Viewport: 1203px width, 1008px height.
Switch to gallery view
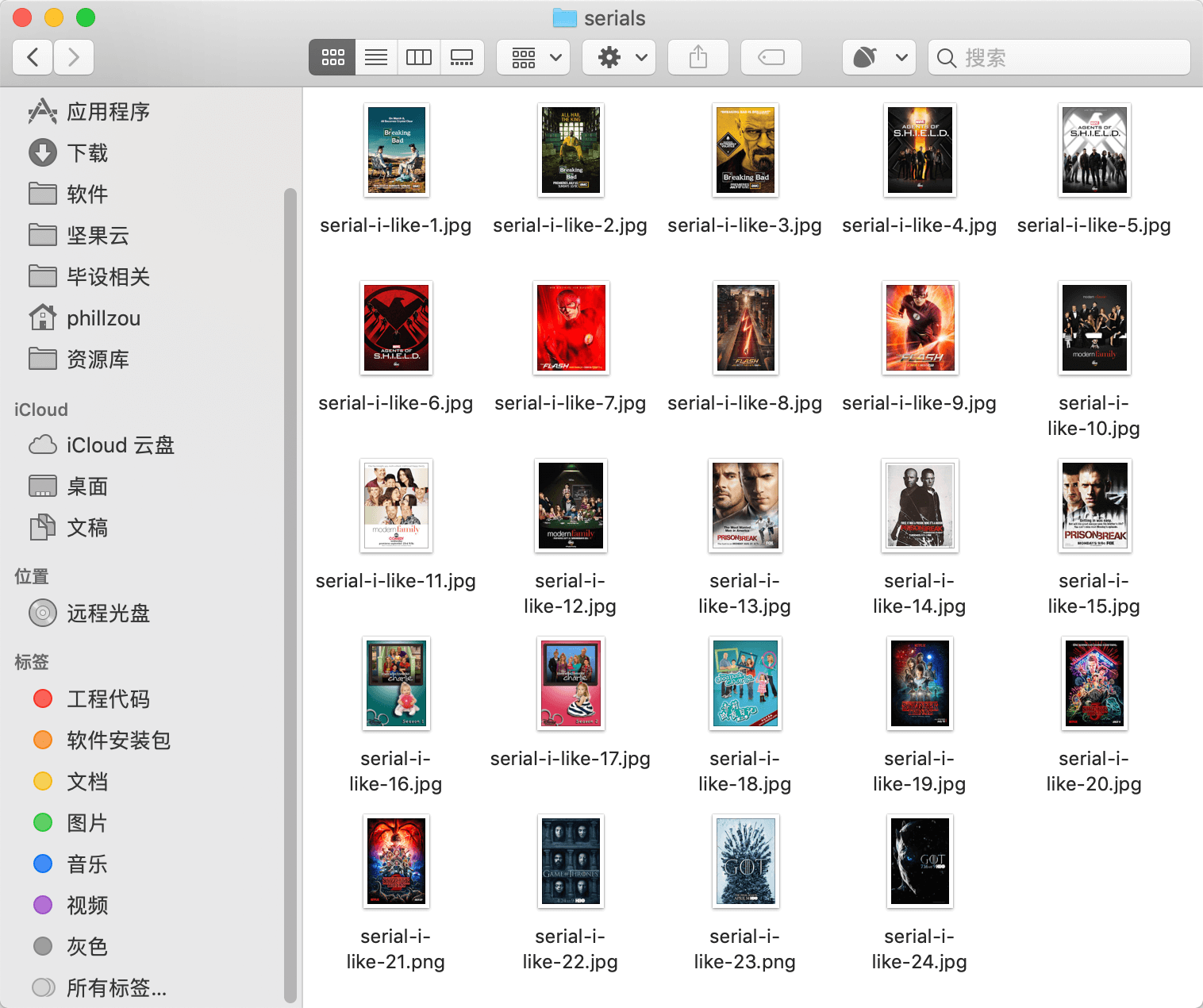[462, 57]
